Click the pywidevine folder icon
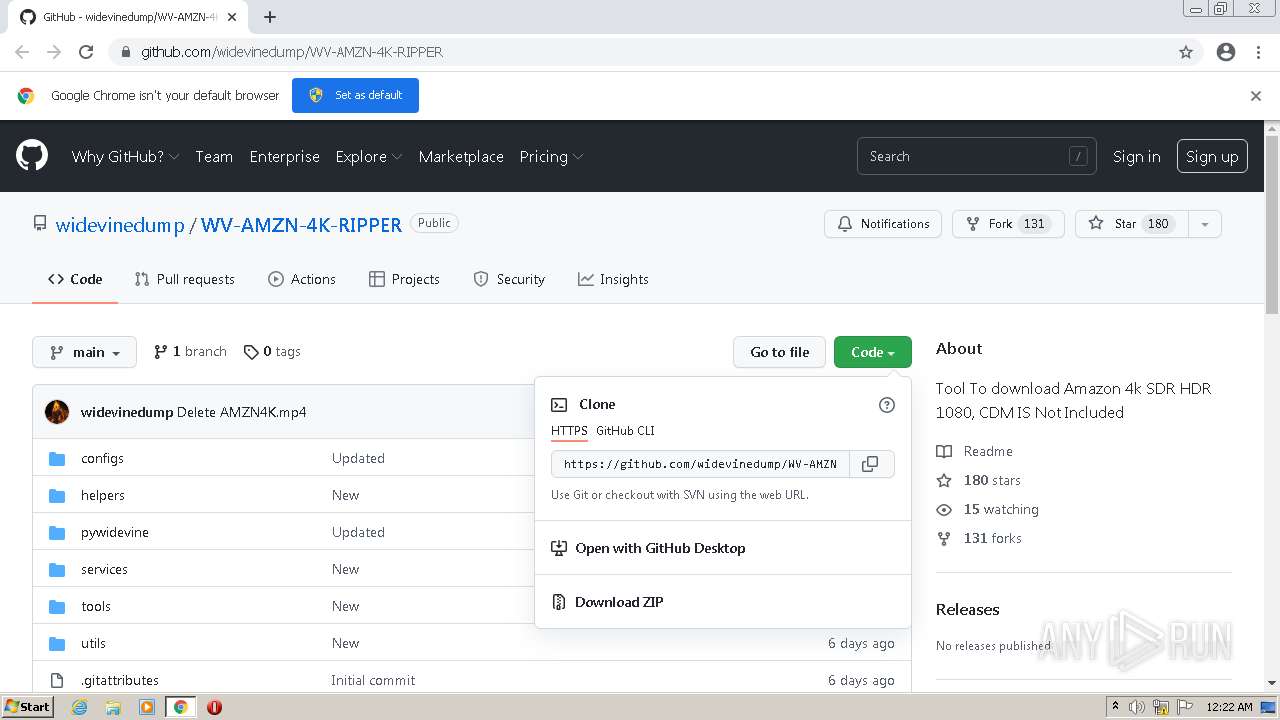 (x=57, y=532)
